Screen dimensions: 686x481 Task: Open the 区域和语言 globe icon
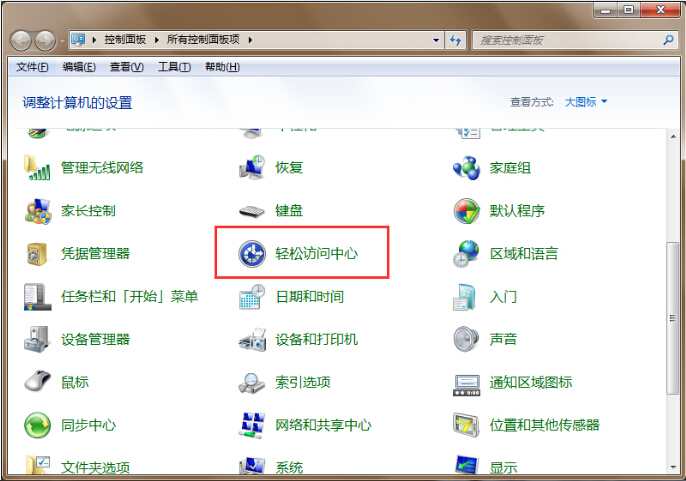coord(466,254)
